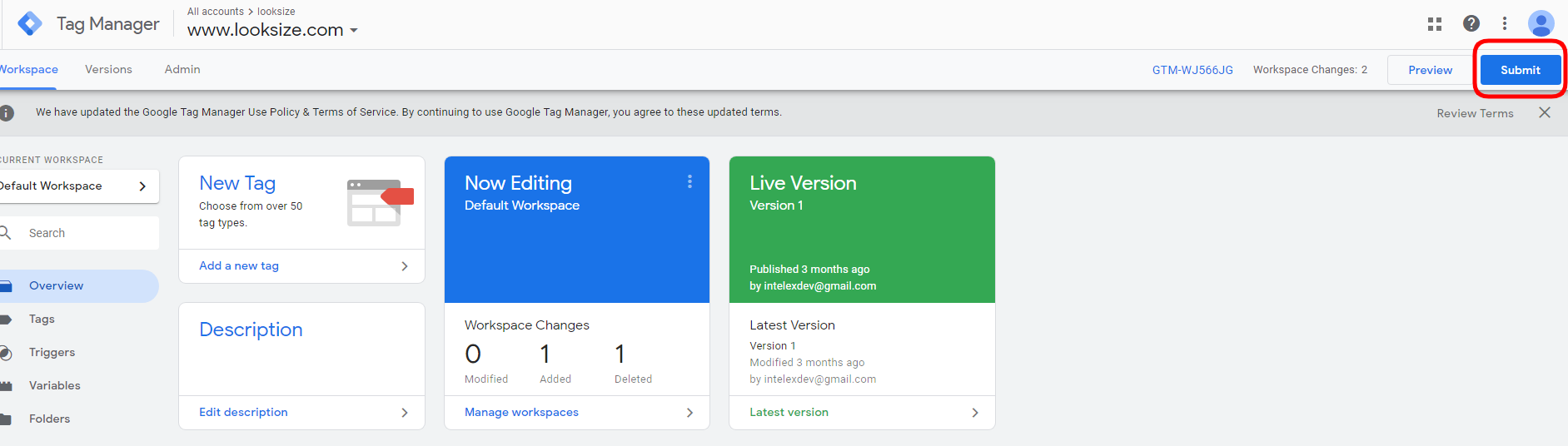This screenshot has width=1568, height=446.
Task: Click the New Tag heading
Action: click(237, 183)
